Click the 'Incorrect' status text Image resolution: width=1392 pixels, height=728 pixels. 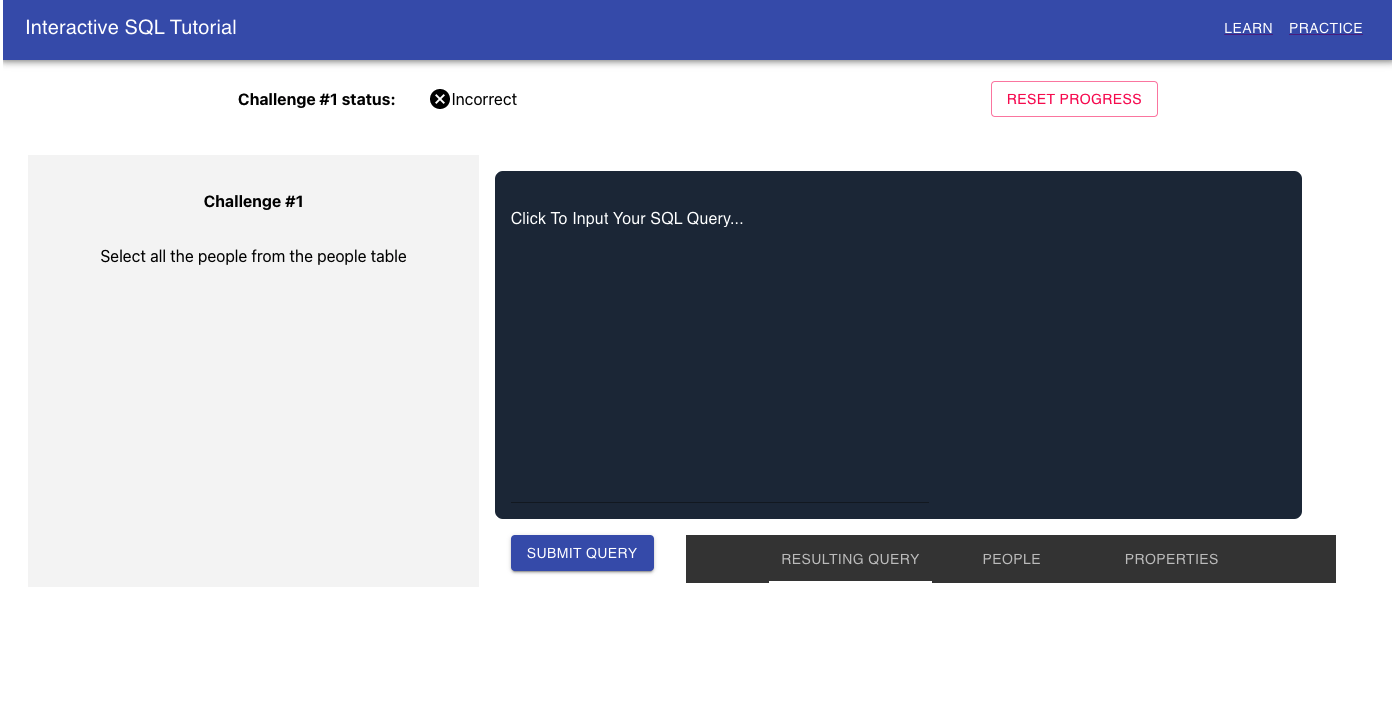(x=484, y=99)
